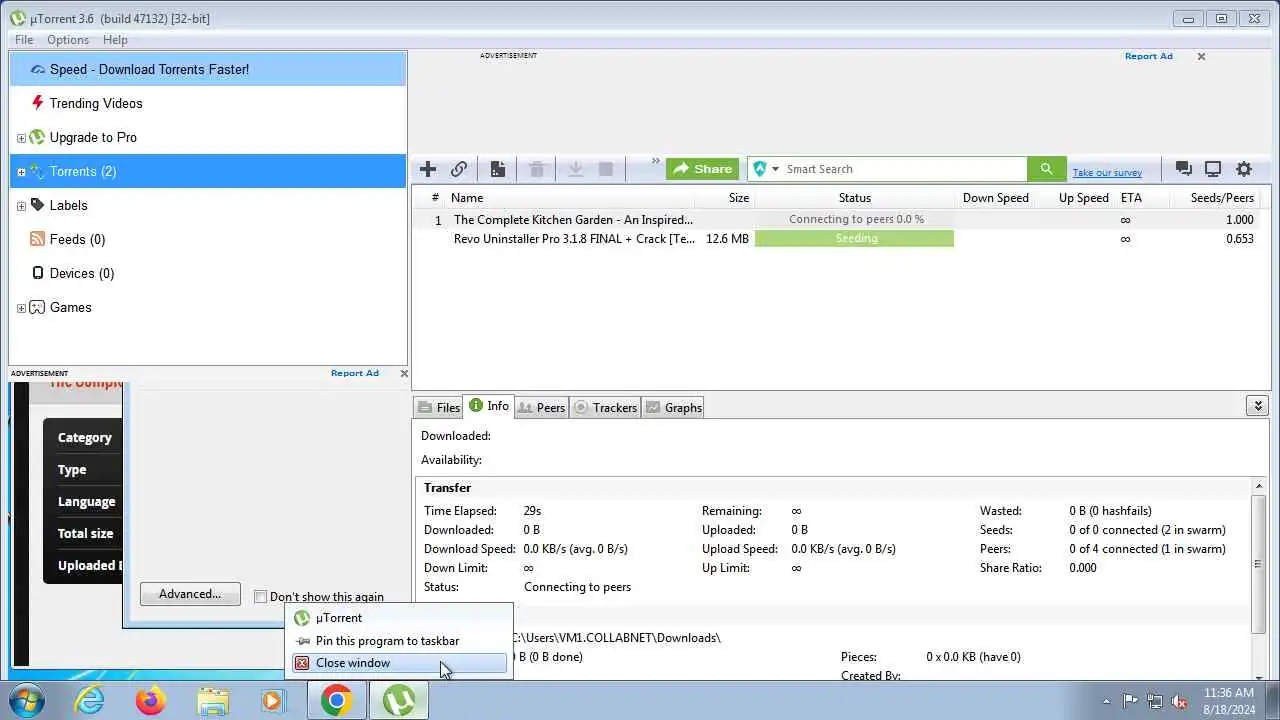This screenshot has width=1280, height=720.
Task: Click the Stop torrent square icon
Action: (606, 169)
